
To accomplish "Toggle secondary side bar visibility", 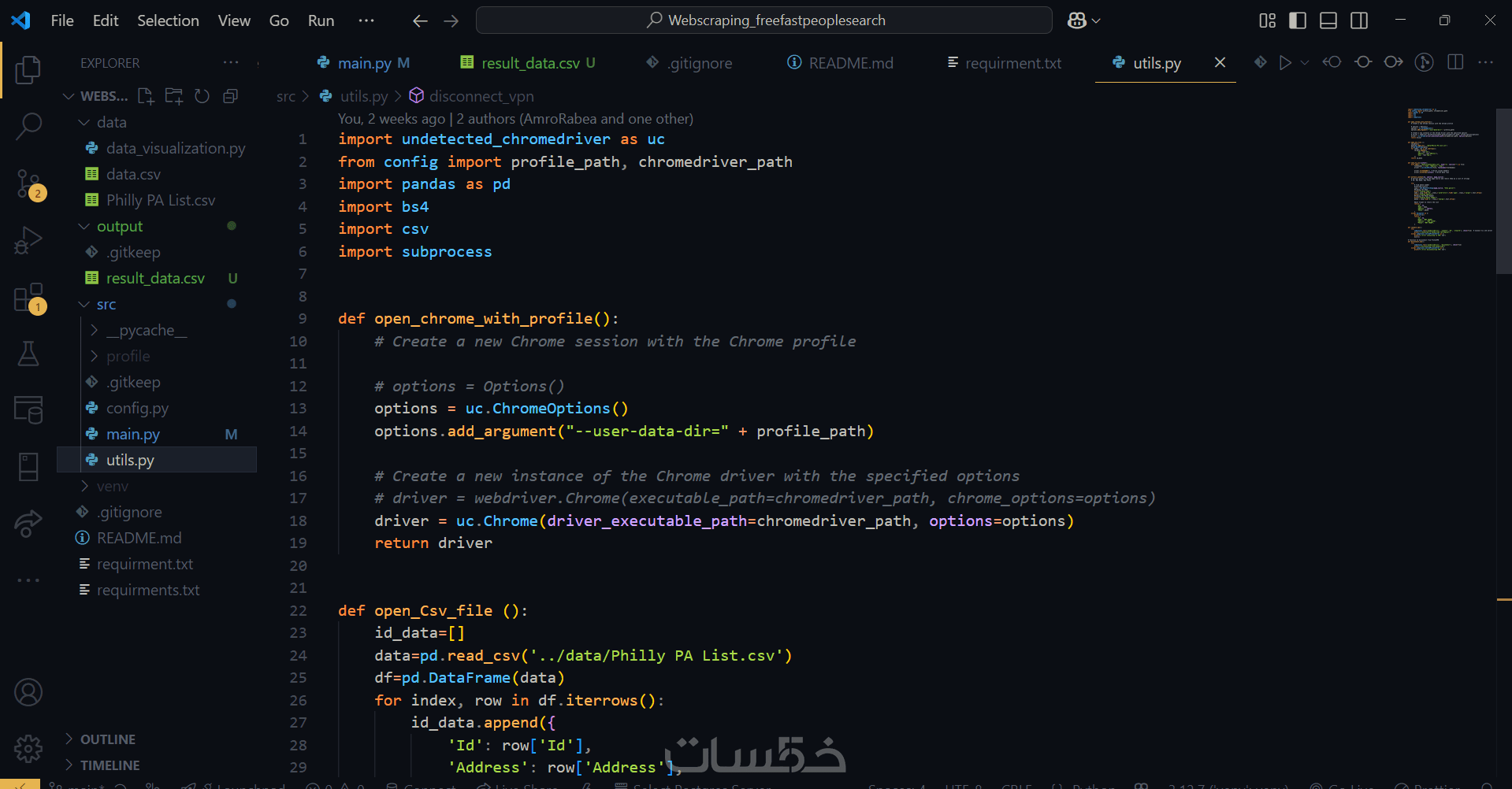I will coord(1359,20).
